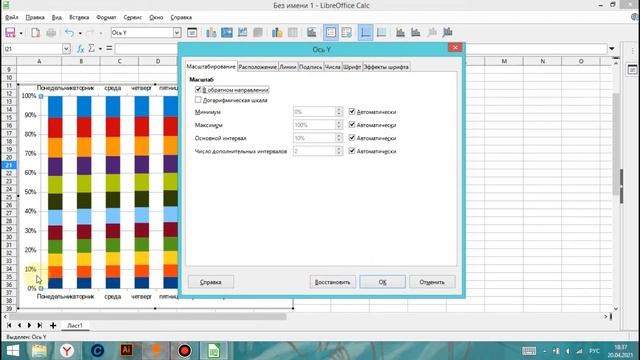Click the Отменить button
Viewport: 640px width, 360px height.
click(432, 282)
